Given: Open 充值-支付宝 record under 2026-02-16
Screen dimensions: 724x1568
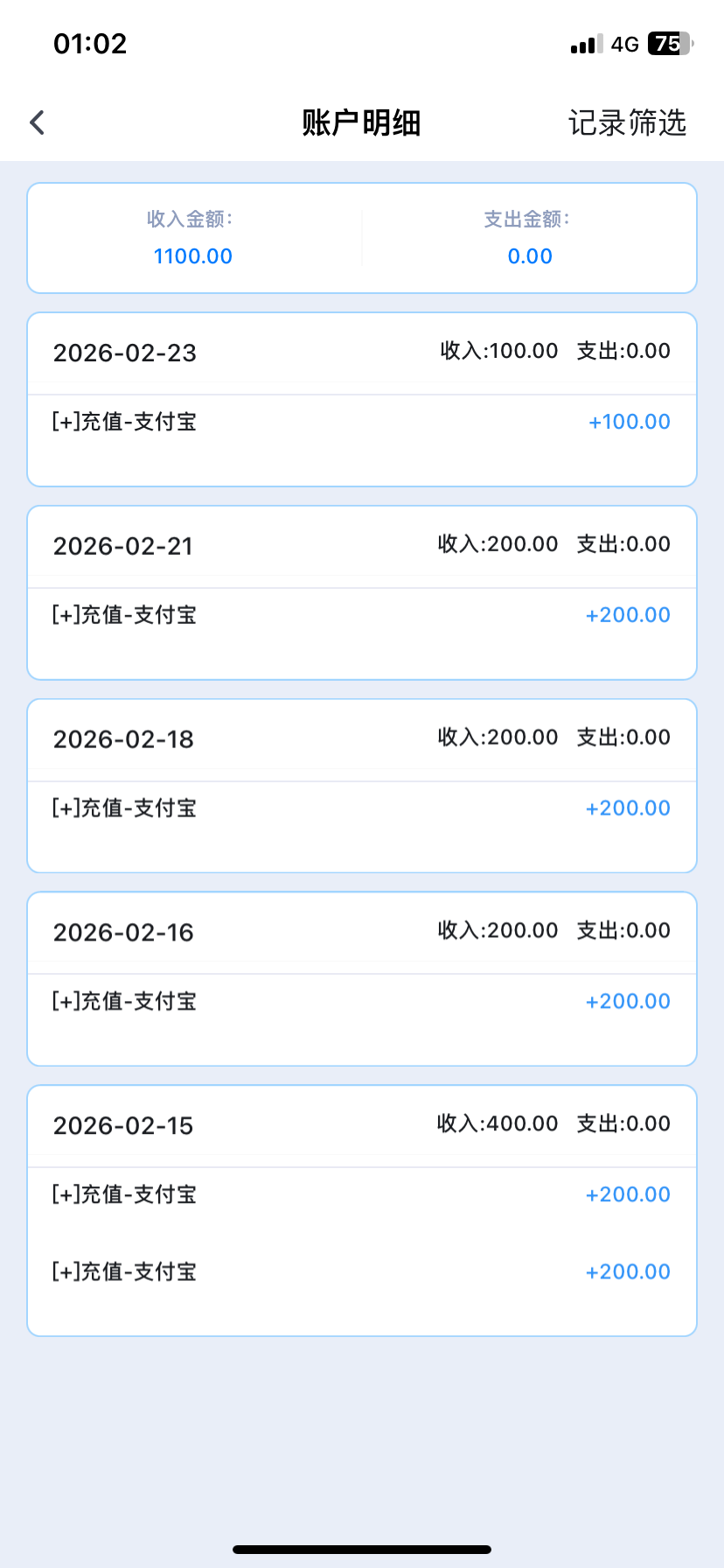Looking at the screenshot, I should (361, 1002).
